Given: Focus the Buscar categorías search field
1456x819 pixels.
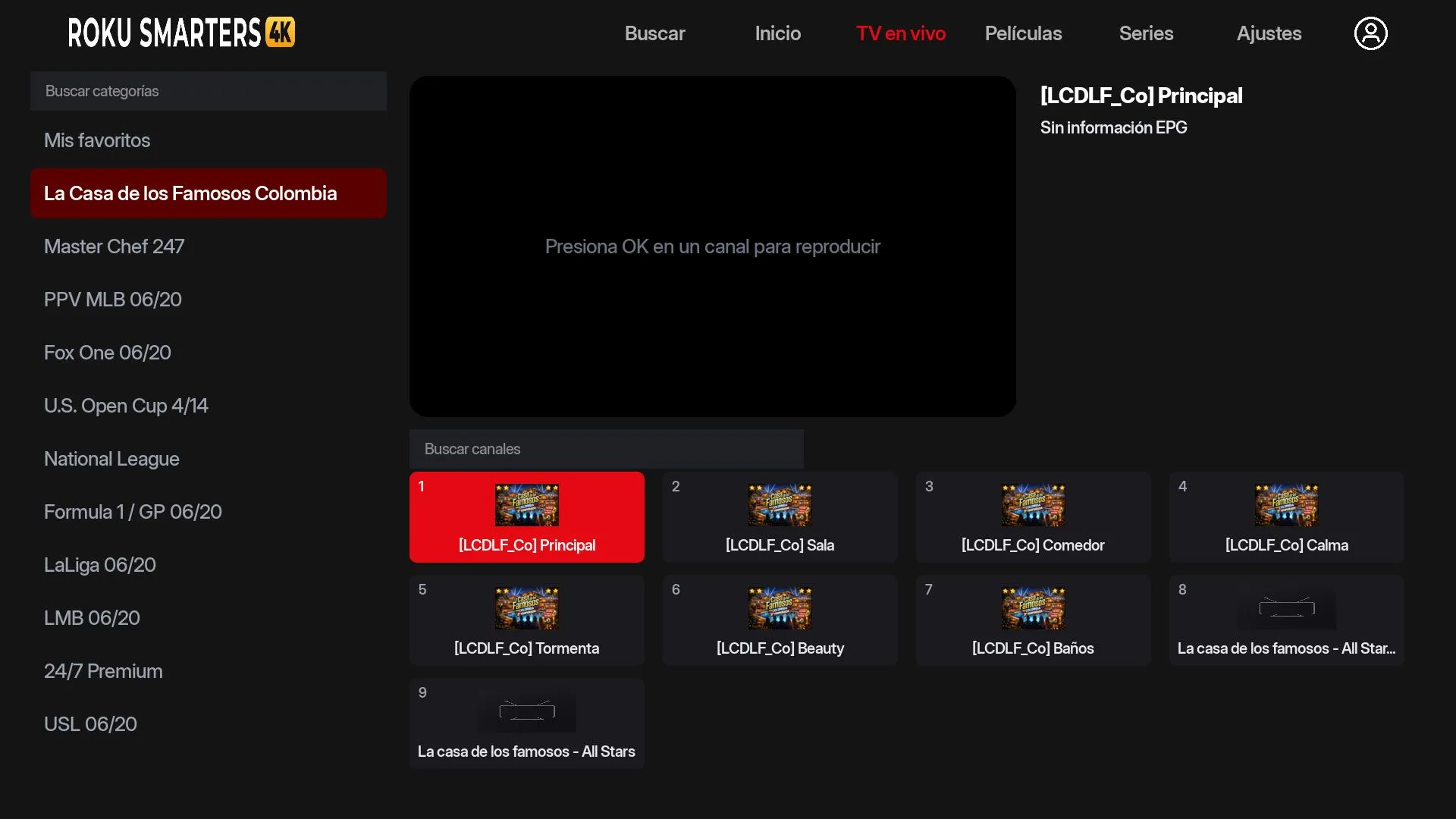Looking at the screenshot, I should pyautogui.click(x=209, y=91).
